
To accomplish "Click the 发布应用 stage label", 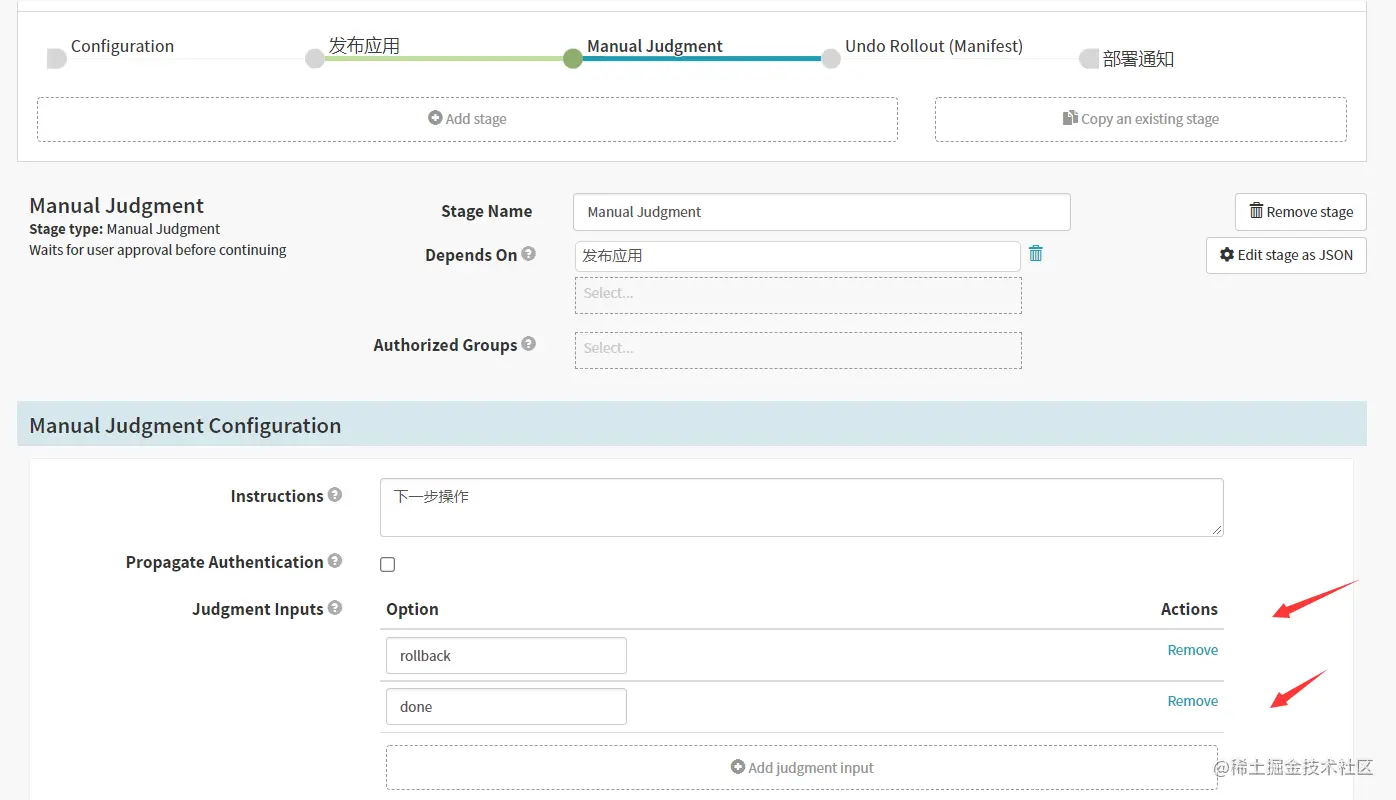I will pos(365,46).
